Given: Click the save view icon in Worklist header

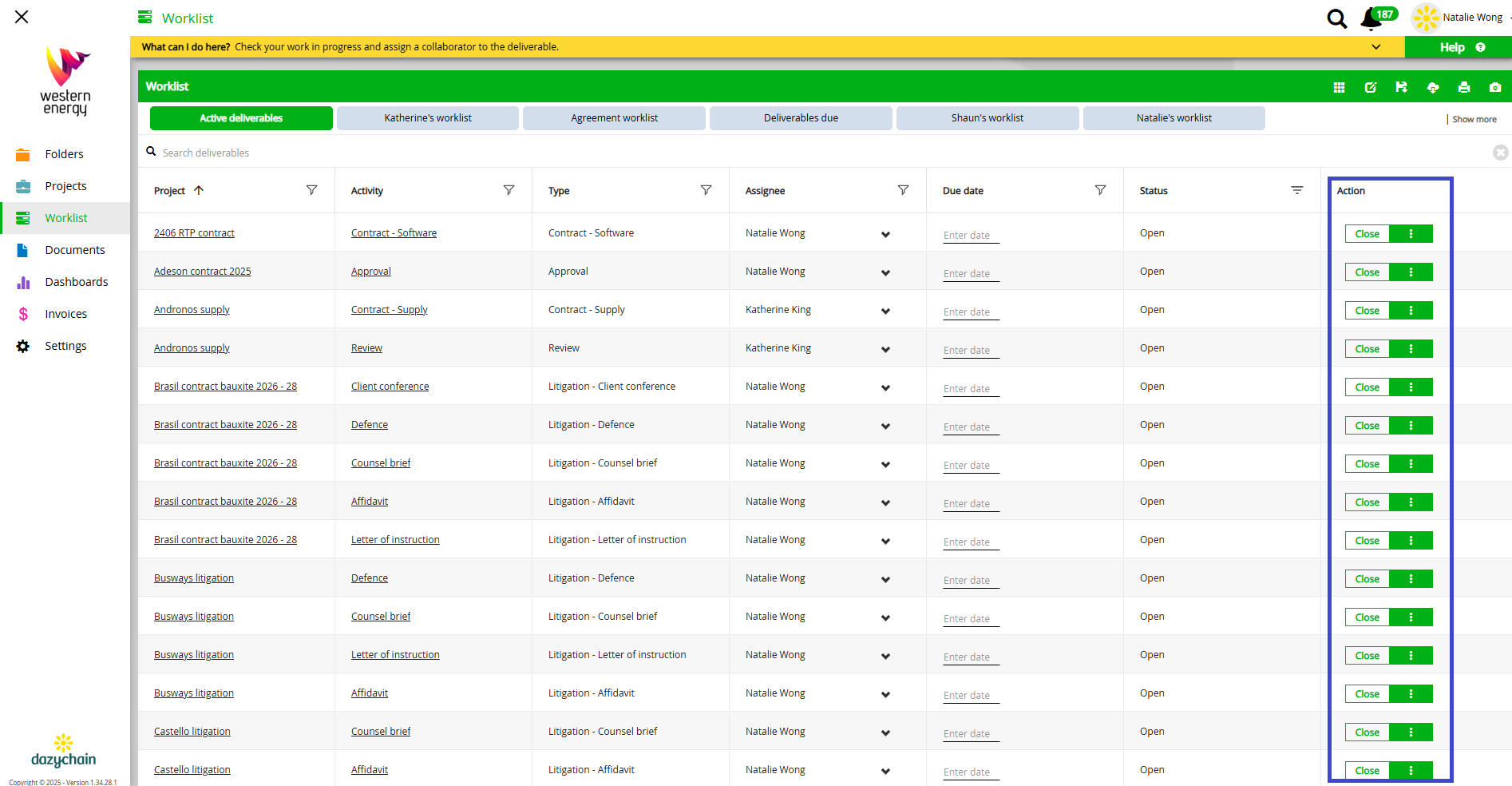Looking at the screenshot, I should [1401, 87].
